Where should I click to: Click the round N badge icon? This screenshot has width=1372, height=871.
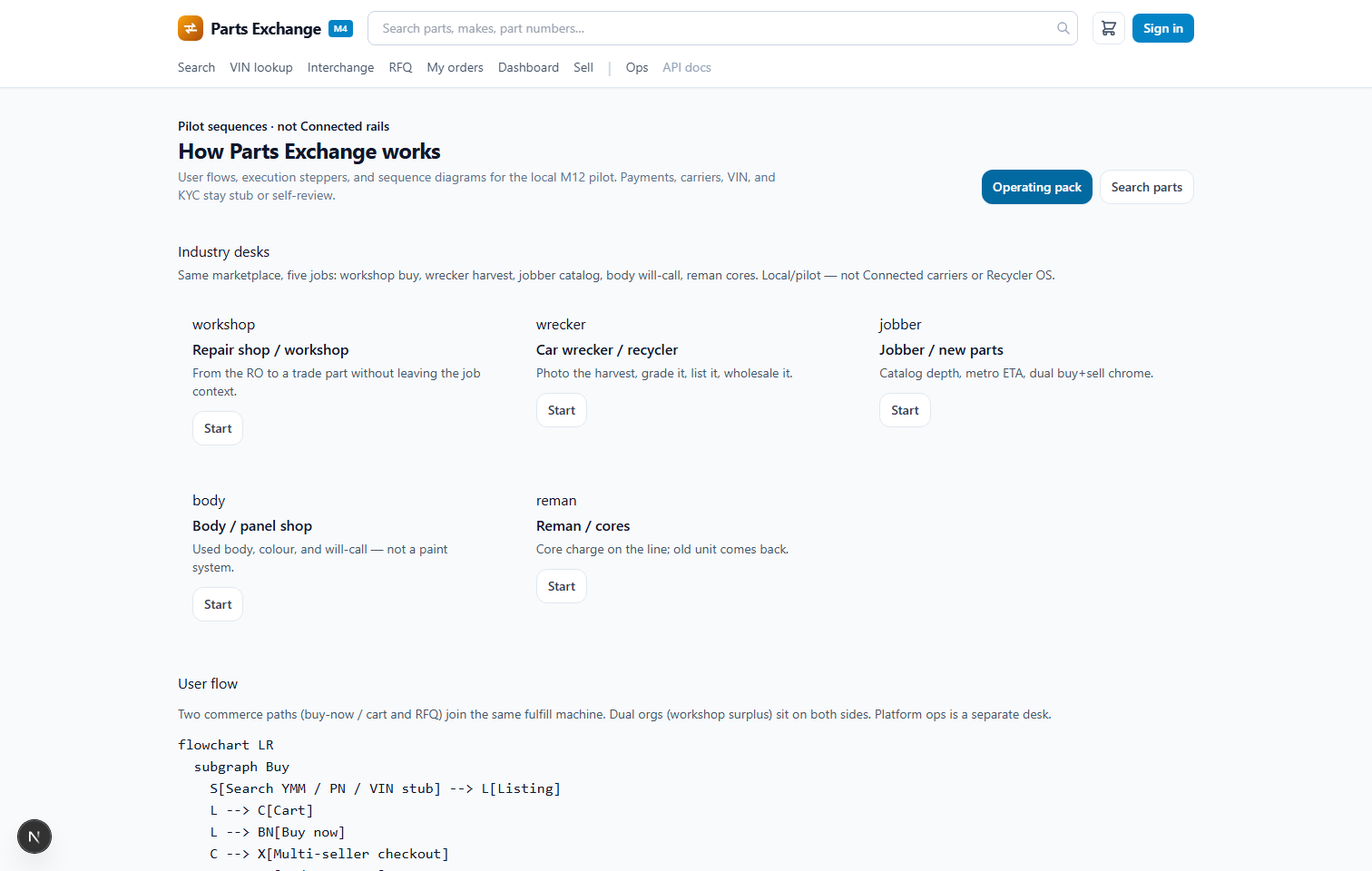coord(34,837)
